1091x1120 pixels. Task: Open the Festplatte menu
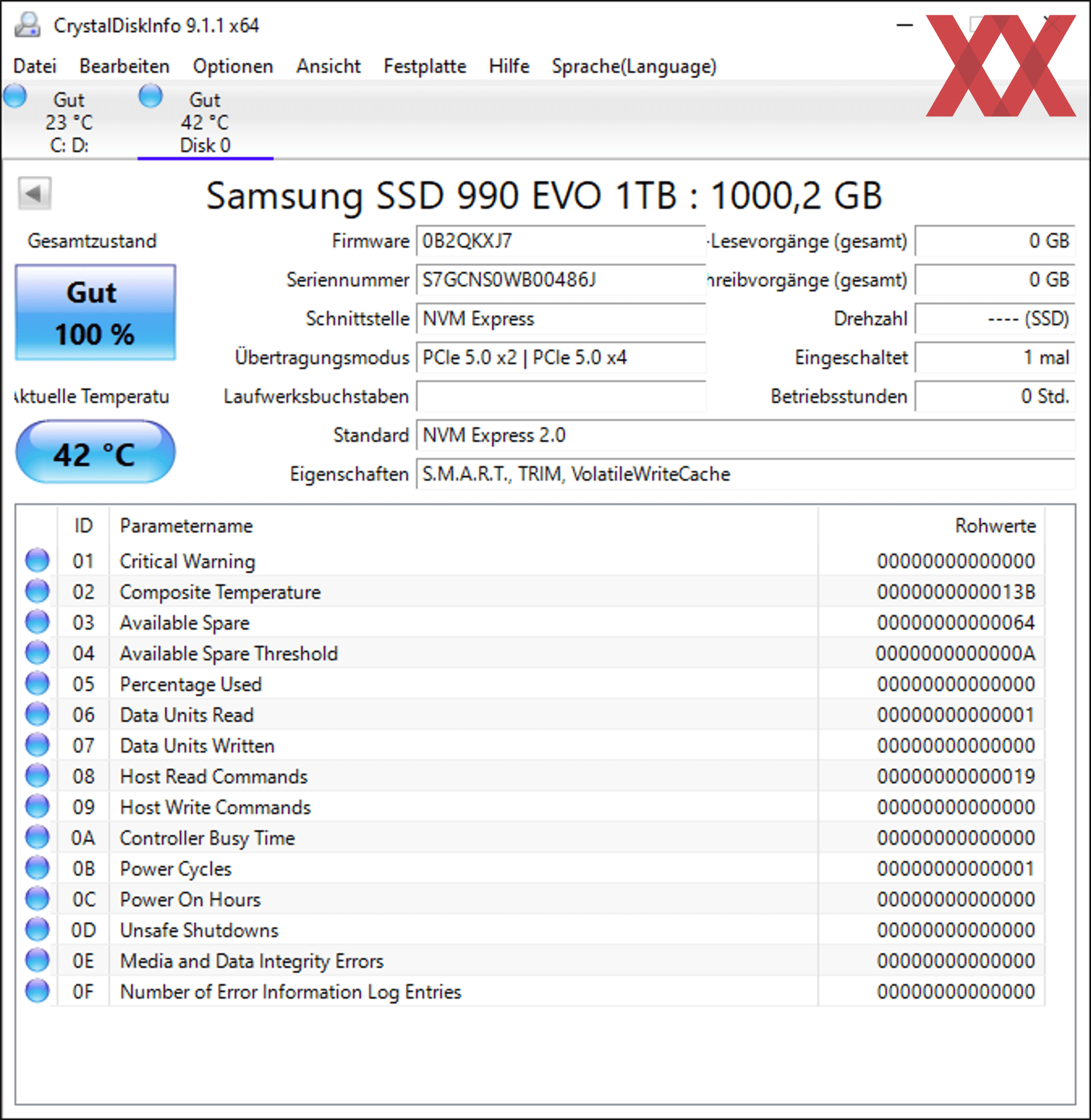(424, 66)
